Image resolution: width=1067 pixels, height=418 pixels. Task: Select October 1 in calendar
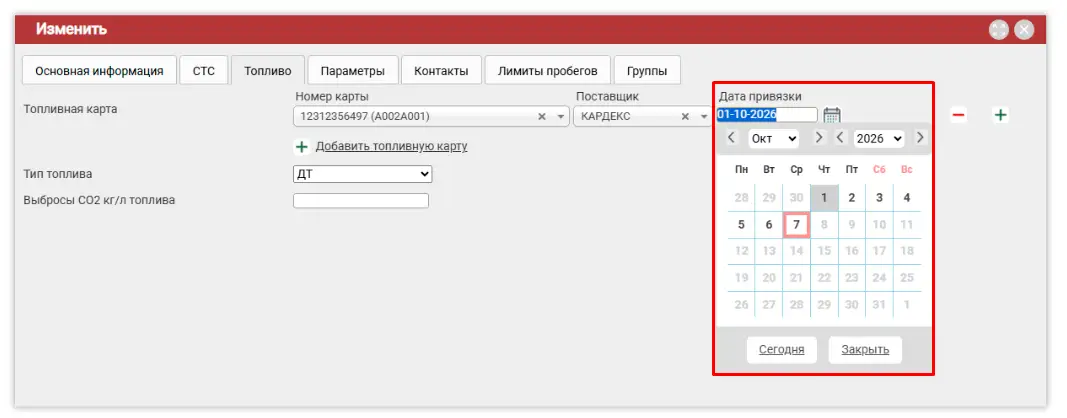click(824, 198)
